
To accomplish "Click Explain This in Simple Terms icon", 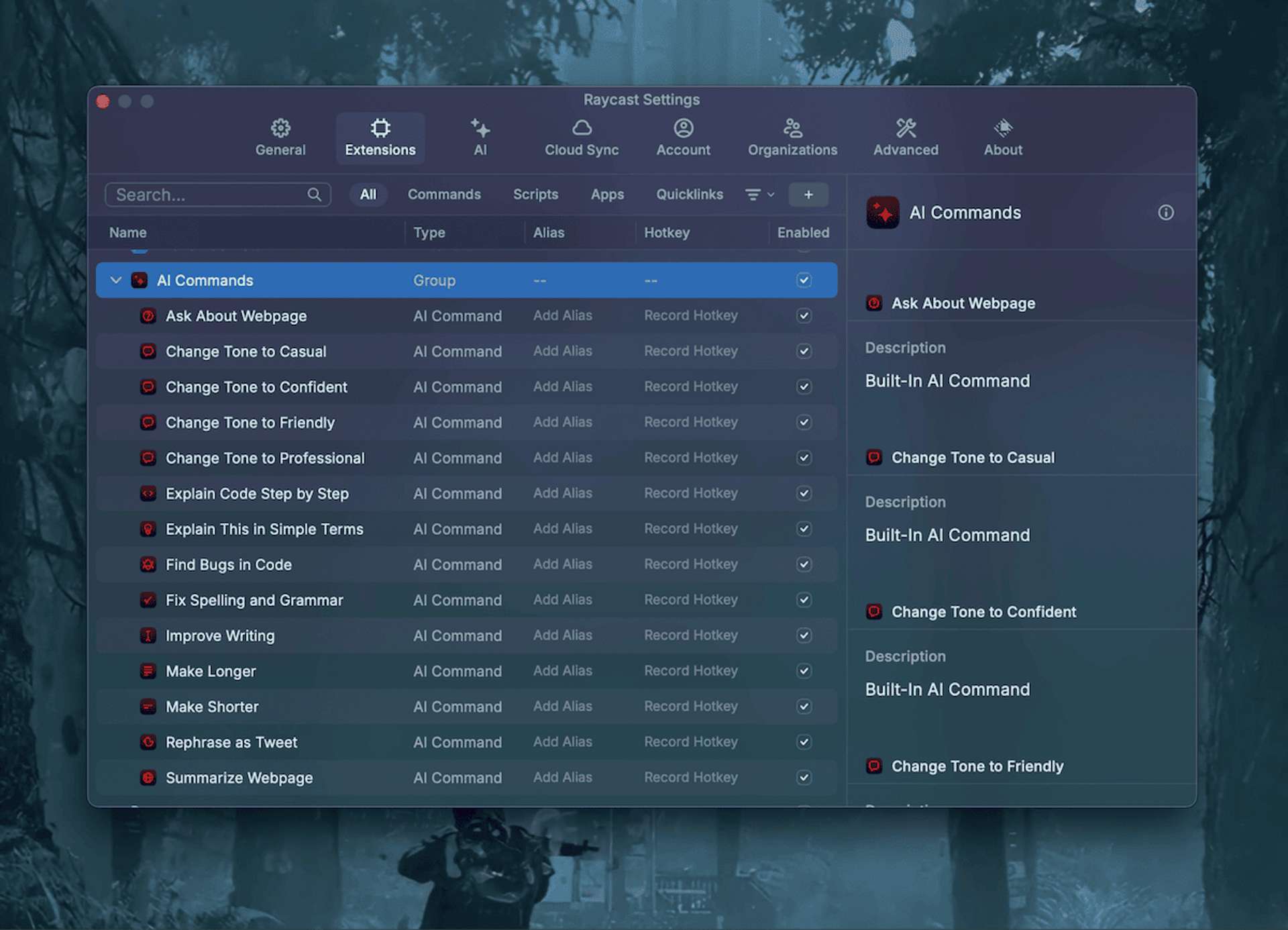I will pyautogui.click(x=148, y=529).
